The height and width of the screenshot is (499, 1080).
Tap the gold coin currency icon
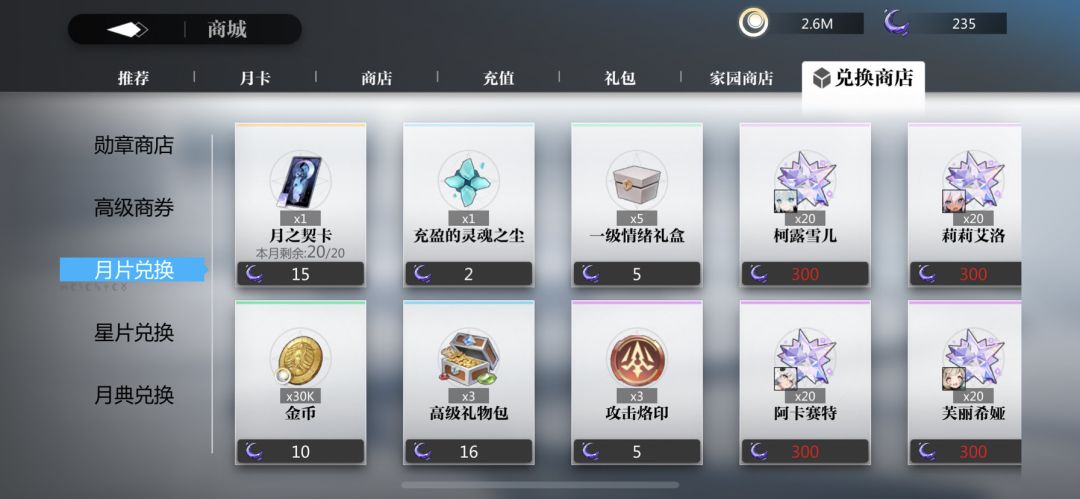tap(754, 23)
